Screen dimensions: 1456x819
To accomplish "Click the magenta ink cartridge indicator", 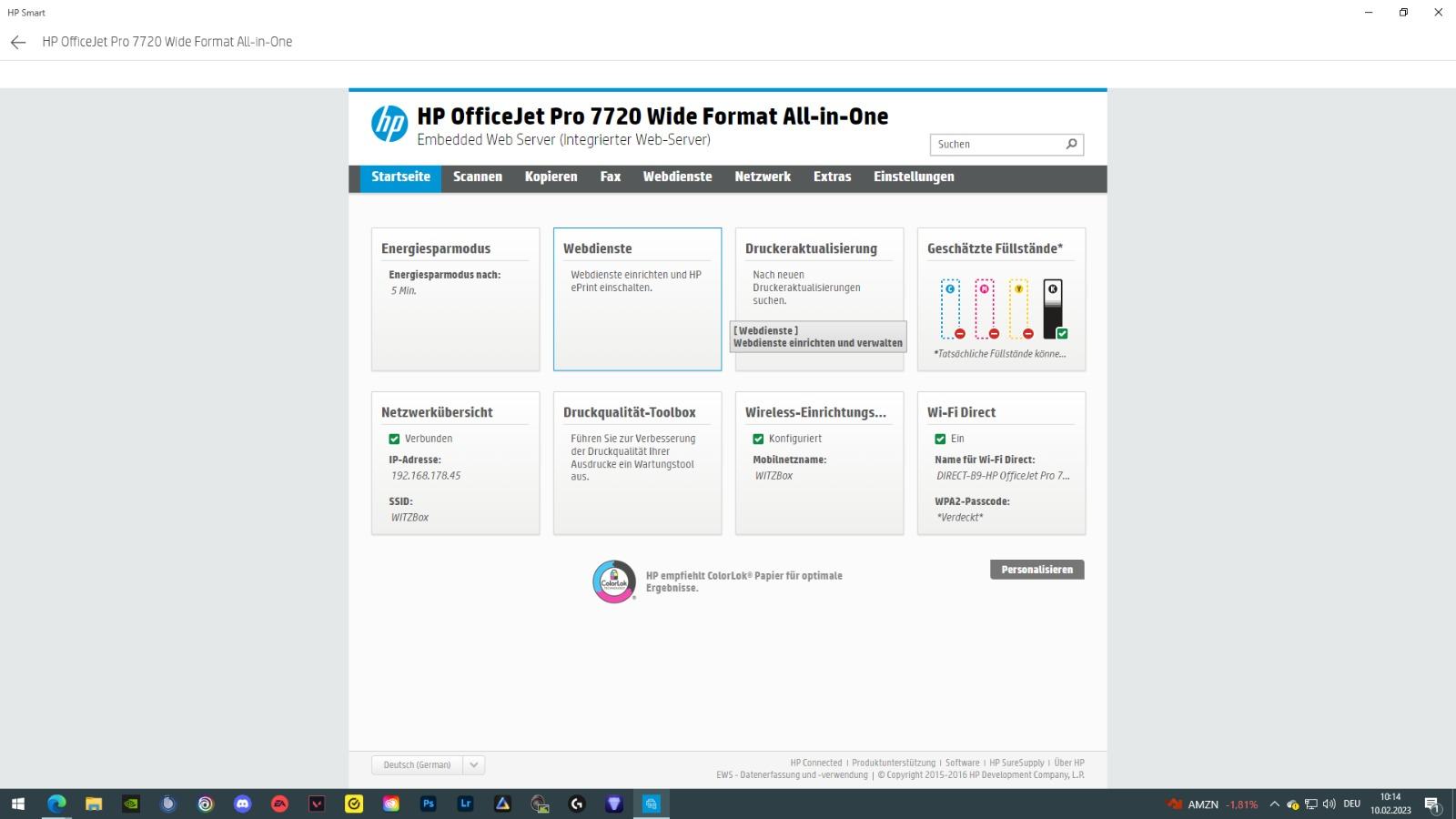I will pos(986,309).
